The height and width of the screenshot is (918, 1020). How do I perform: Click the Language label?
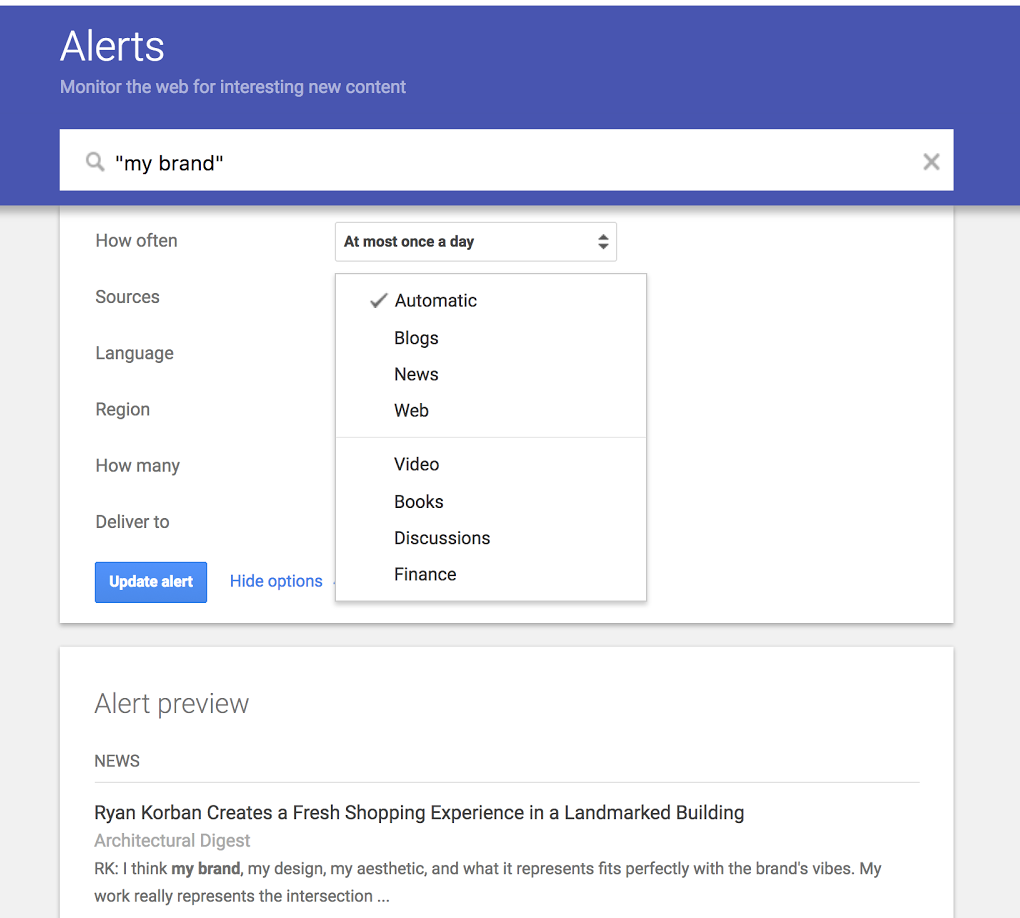point(135,353)
